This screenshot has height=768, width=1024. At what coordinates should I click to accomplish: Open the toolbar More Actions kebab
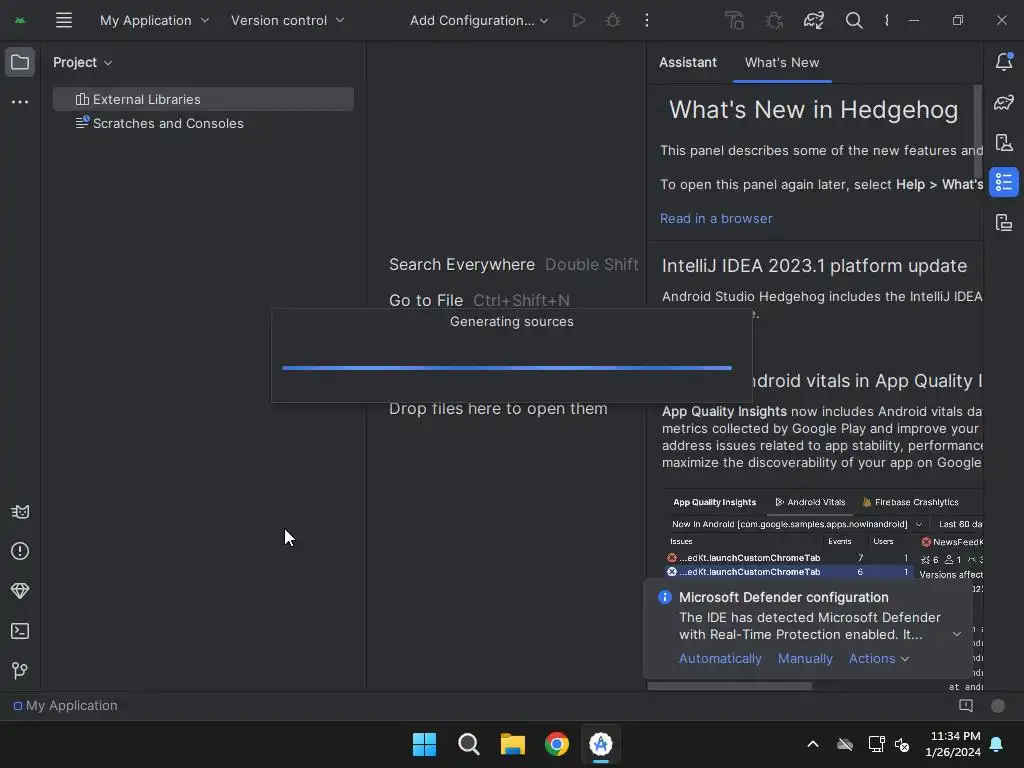[x=647, y=20]
